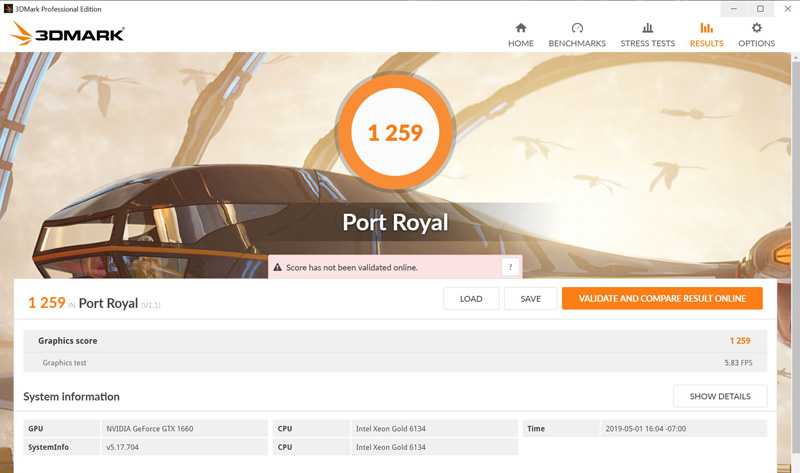Screen dimensions: 800x473
Task: Click the 3DMark logo
Action: [x=67, y=34]
